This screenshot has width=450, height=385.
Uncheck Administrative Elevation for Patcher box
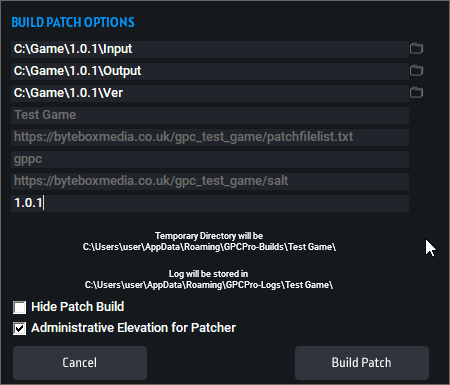19,328
